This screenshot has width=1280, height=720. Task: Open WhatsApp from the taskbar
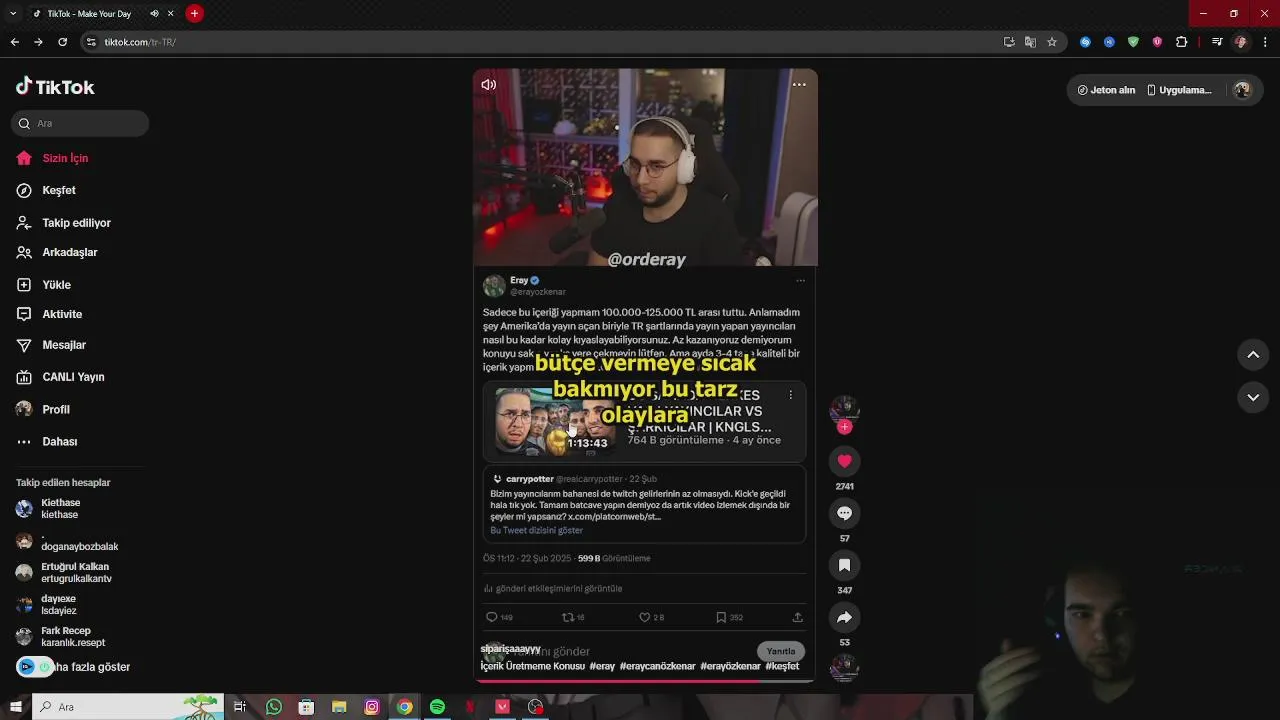pos(273,707)
